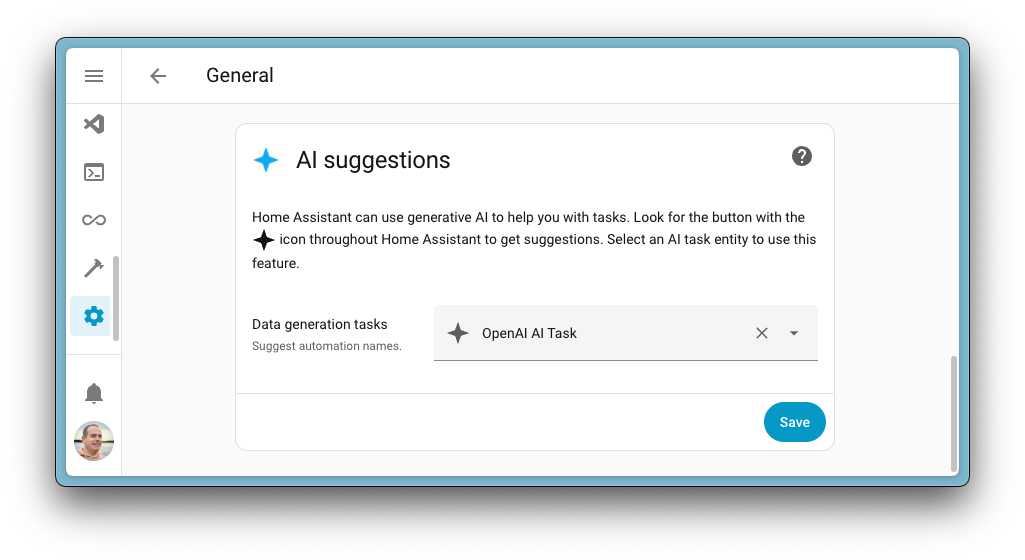Screen dimensions: 1025x560
Task: Click the blue AI suggestions sparkle icon
Action: click(x=266, y=160)
